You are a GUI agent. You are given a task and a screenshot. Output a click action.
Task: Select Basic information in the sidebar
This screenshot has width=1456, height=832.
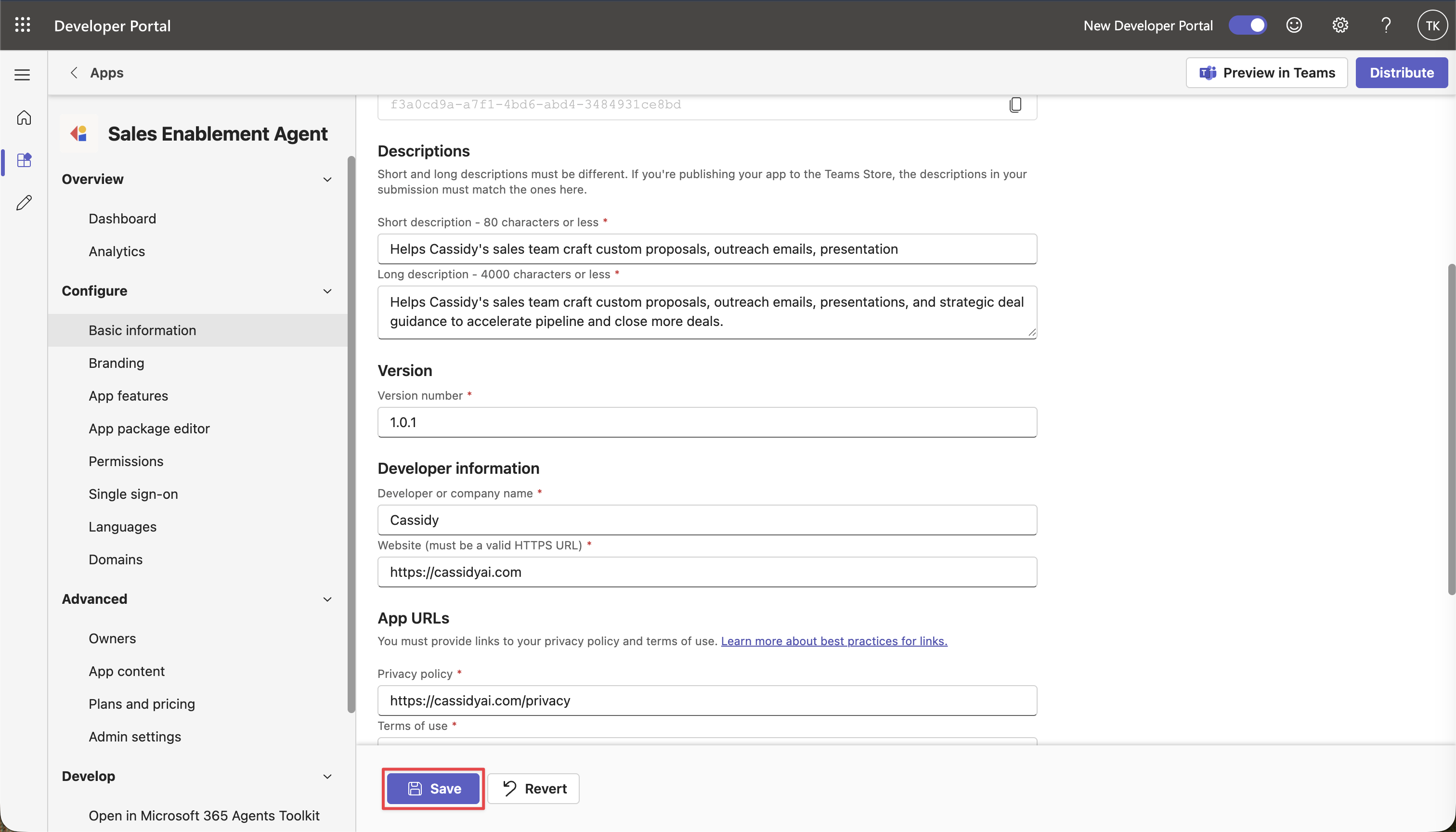tap(197, 330)
